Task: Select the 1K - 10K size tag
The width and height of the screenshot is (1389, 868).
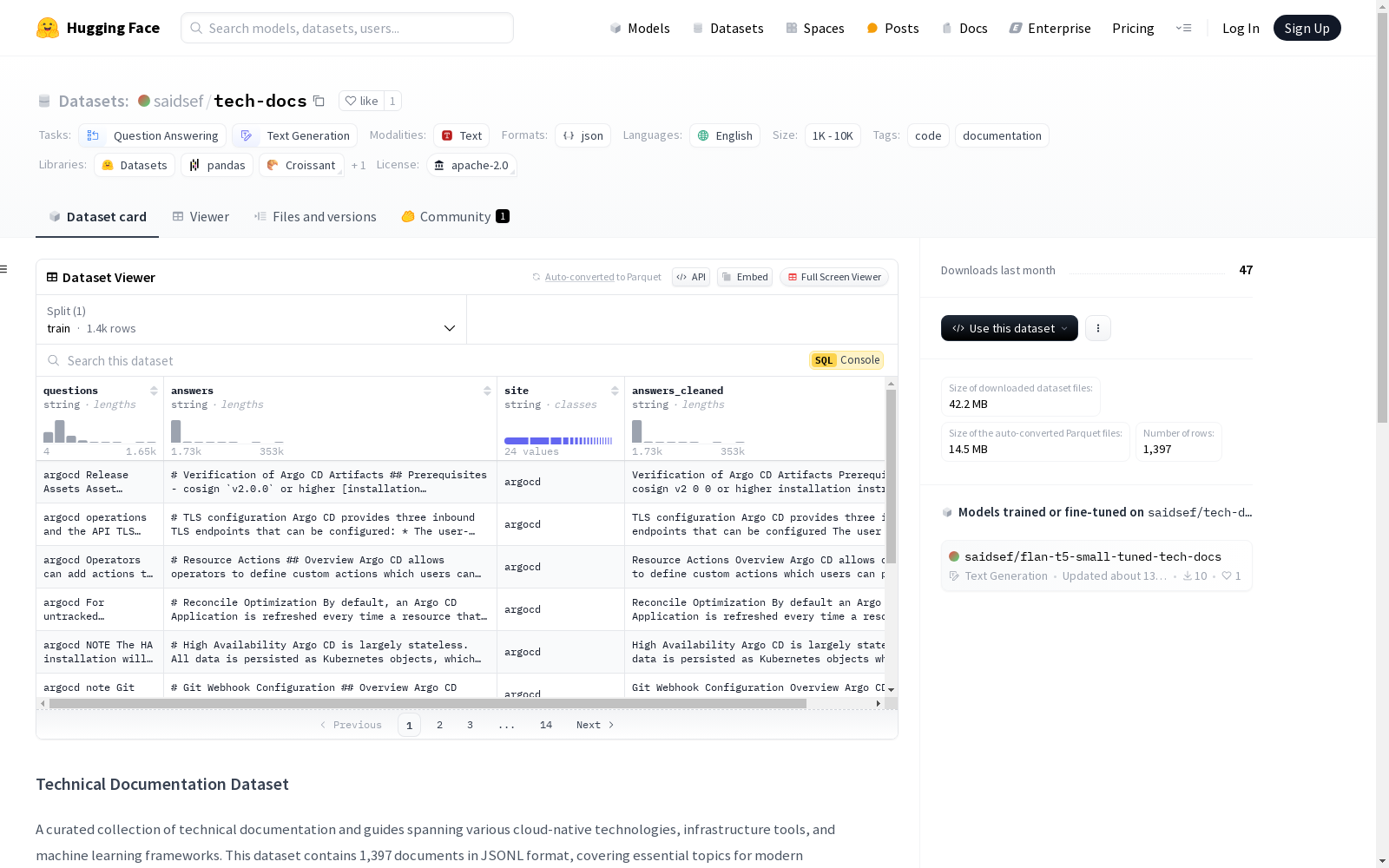Action: (833, 135)
